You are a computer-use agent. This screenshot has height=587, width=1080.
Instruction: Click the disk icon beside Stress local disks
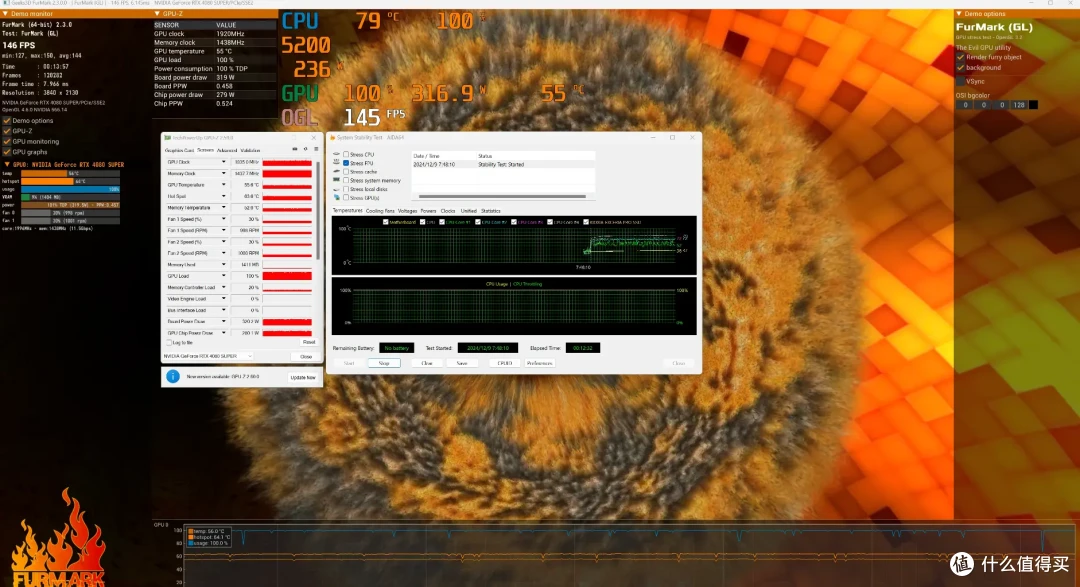click(337, 189)
